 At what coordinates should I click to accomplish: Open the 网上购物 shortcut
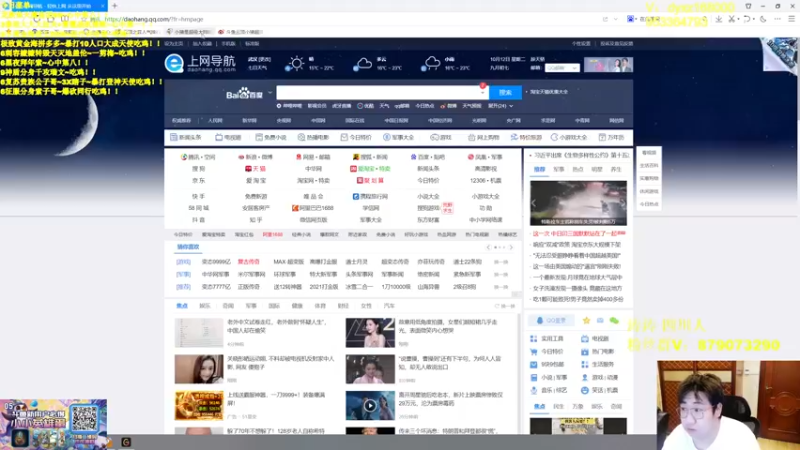(483, 137)
